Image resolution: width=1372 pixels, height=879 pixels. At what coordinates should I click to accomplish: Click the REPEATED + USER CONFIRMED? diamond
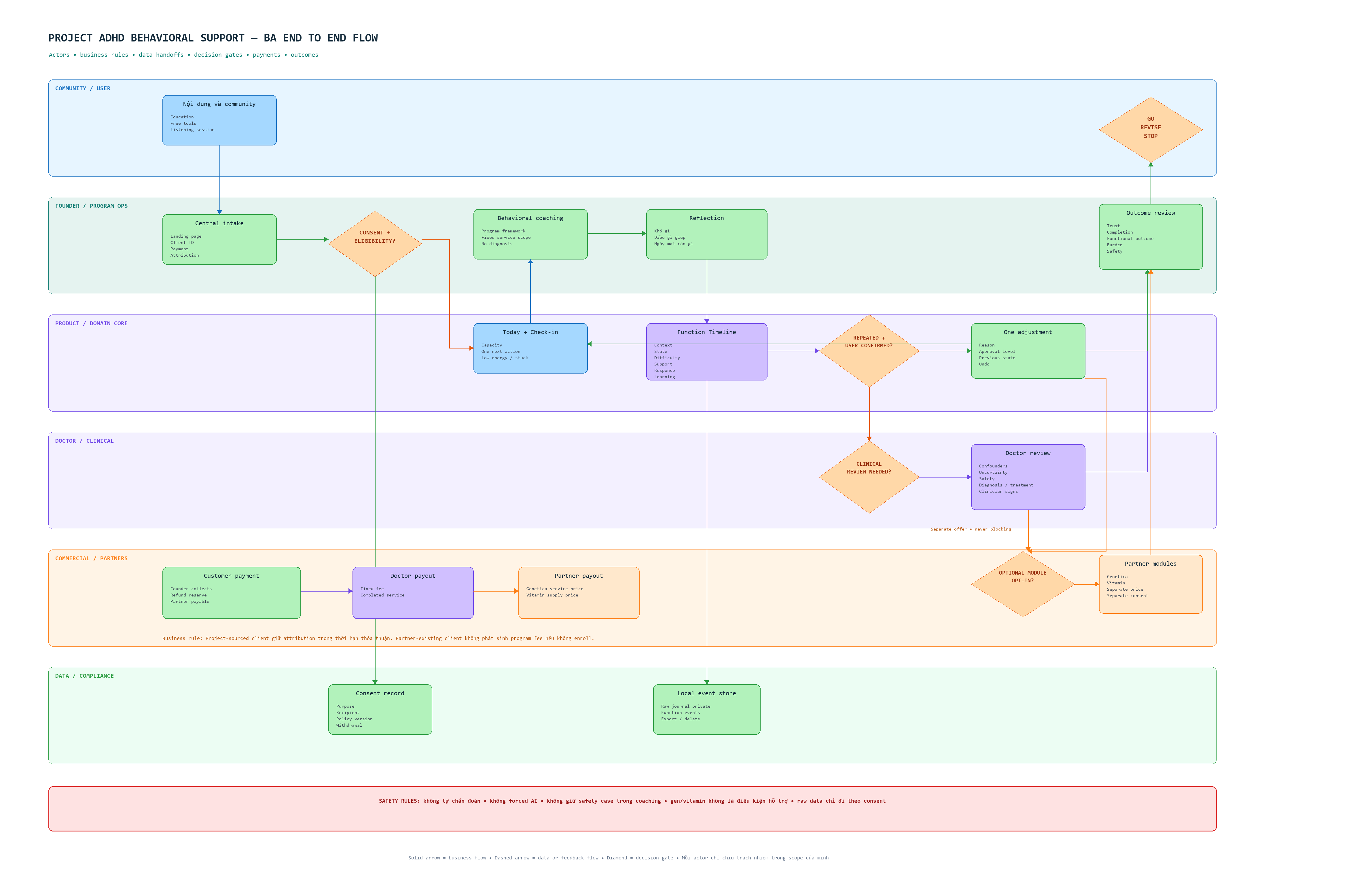coord(869,351)
